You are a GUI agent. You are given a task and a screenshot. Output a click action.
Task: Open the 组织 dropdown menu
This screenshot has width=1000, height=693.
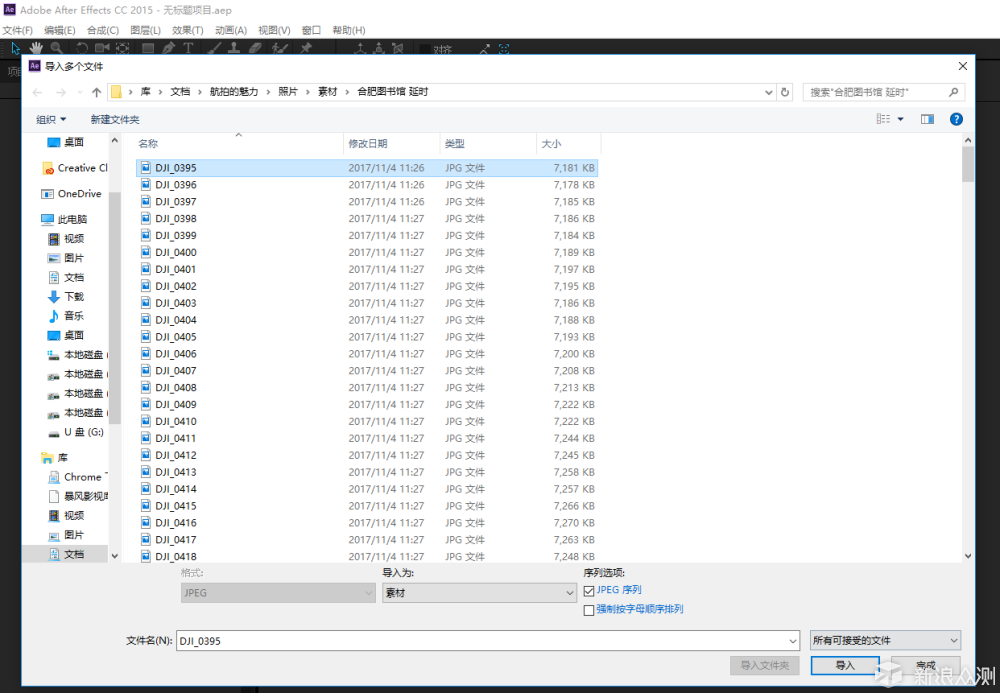[51, 119]
